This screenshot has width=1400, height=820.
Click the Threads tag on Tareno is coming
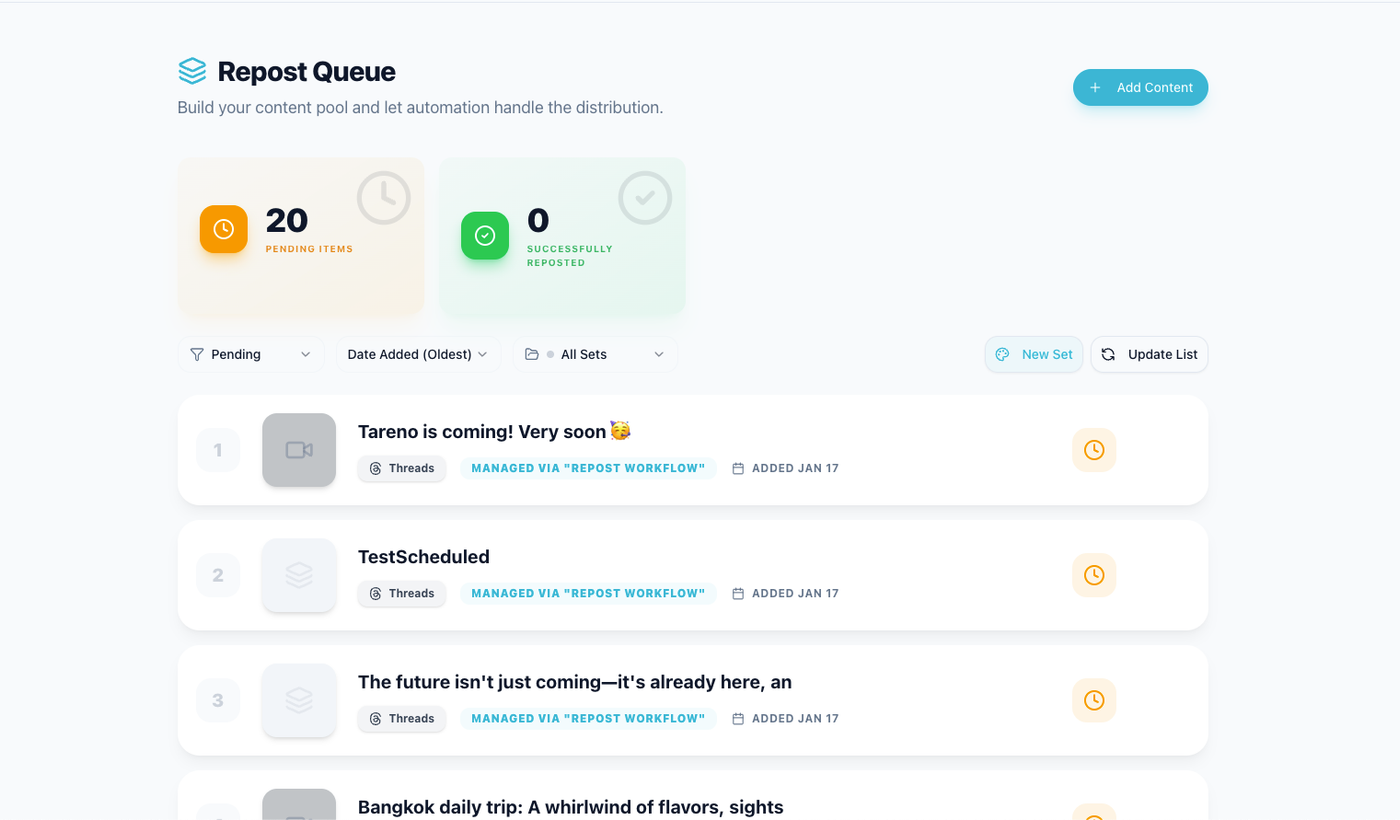(x=402, y=468)
